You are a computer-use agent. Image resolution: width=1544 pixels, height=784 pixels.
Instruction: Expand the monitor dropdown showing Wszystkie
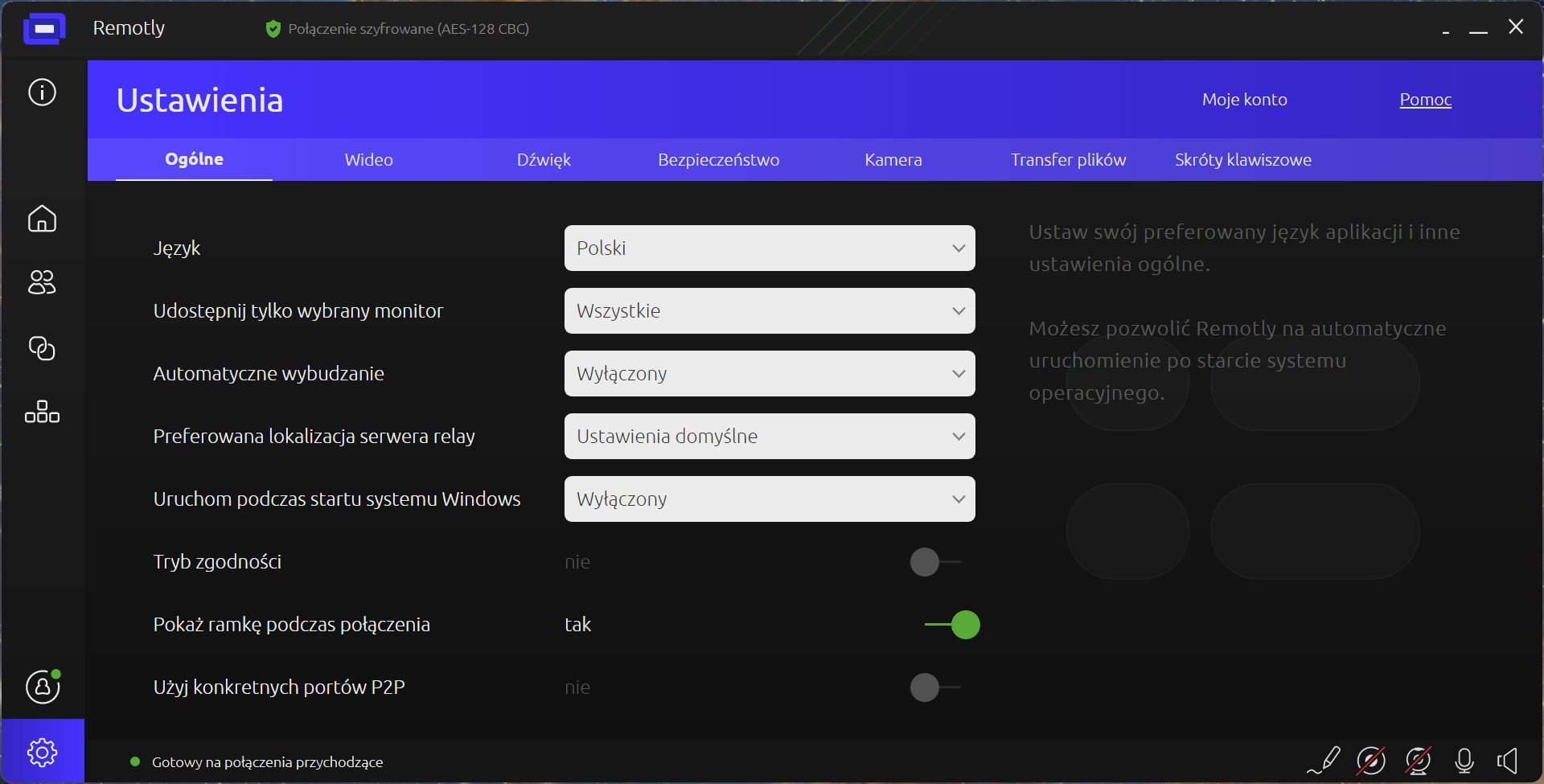tap(770, 310)
